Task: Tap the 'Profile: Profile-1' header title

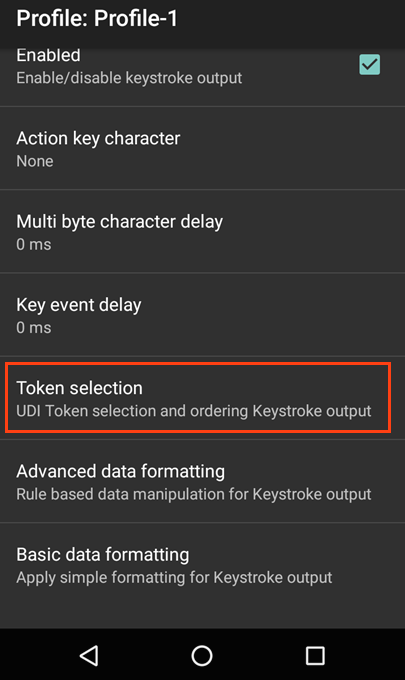Action: [97, 19]
